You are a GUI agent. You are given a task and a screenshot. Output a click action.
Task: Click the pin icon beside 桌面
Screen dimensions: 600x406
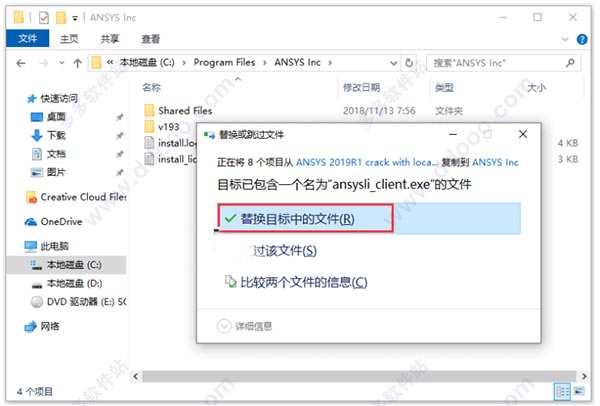120,117
